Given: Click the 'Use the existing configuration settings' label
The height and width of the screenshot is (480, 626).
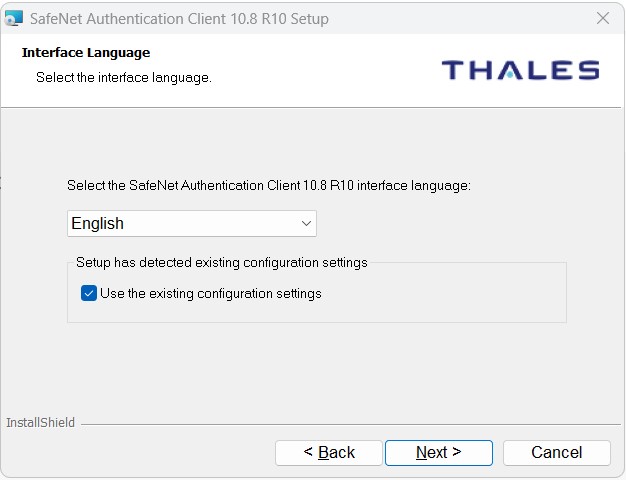Looking at the screenshot, I should [211, 294].
